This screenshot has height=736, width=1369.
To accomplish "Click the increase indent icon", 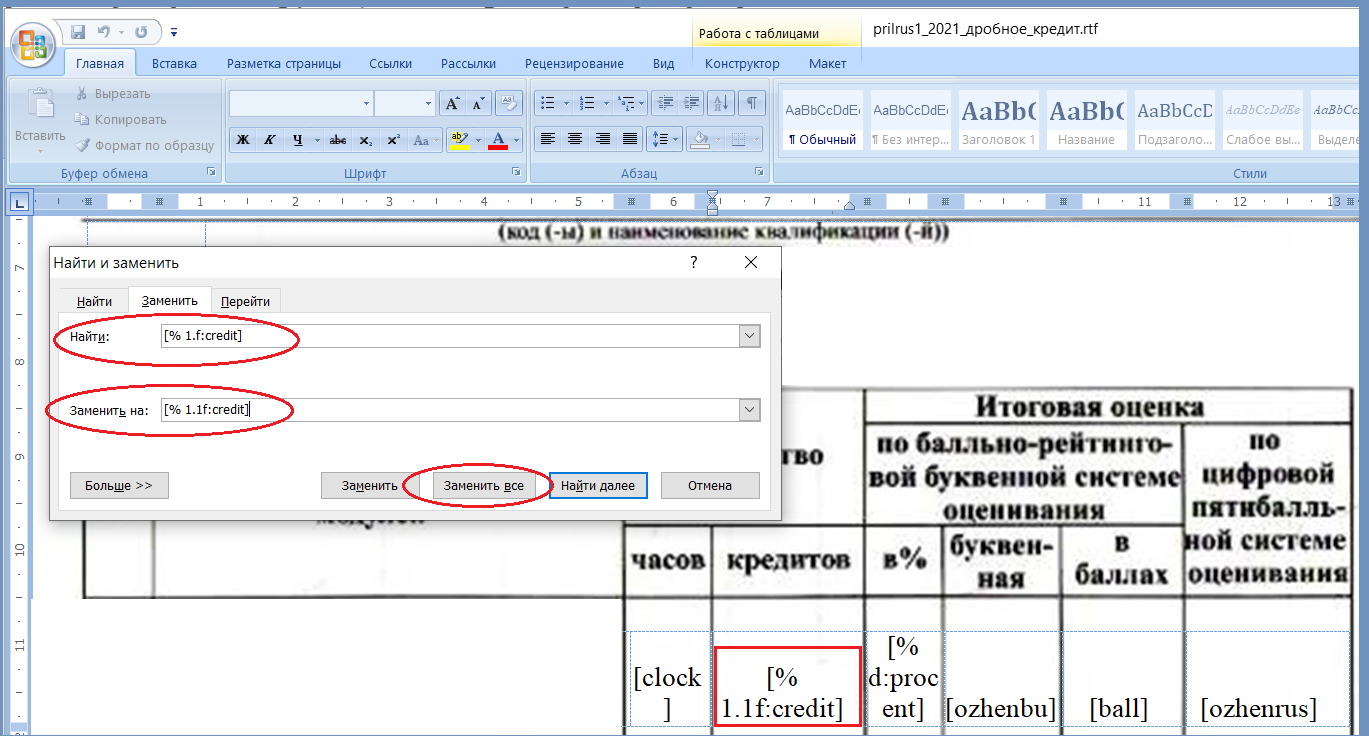I will [x=692, y=103].
